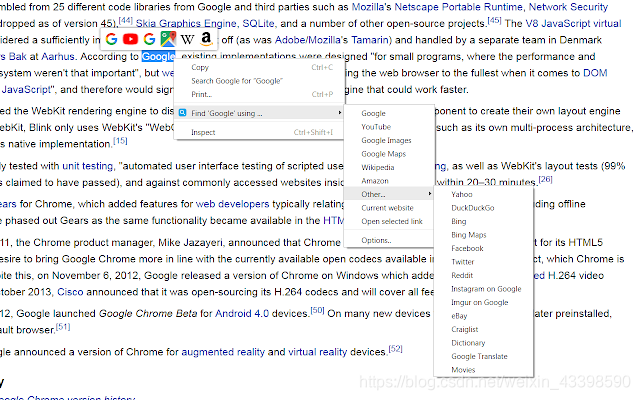Choose Print... in the context menu
This screenshot has width=640, height=400.
(259, 94)
